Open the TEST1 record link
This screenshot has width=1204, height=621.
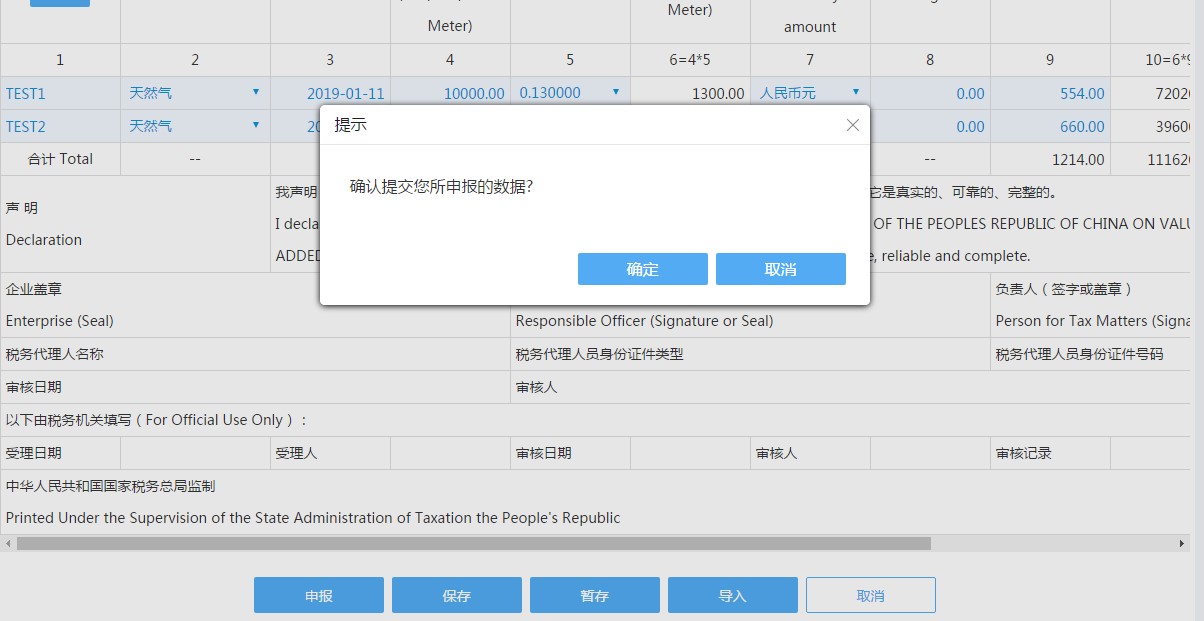25,92
